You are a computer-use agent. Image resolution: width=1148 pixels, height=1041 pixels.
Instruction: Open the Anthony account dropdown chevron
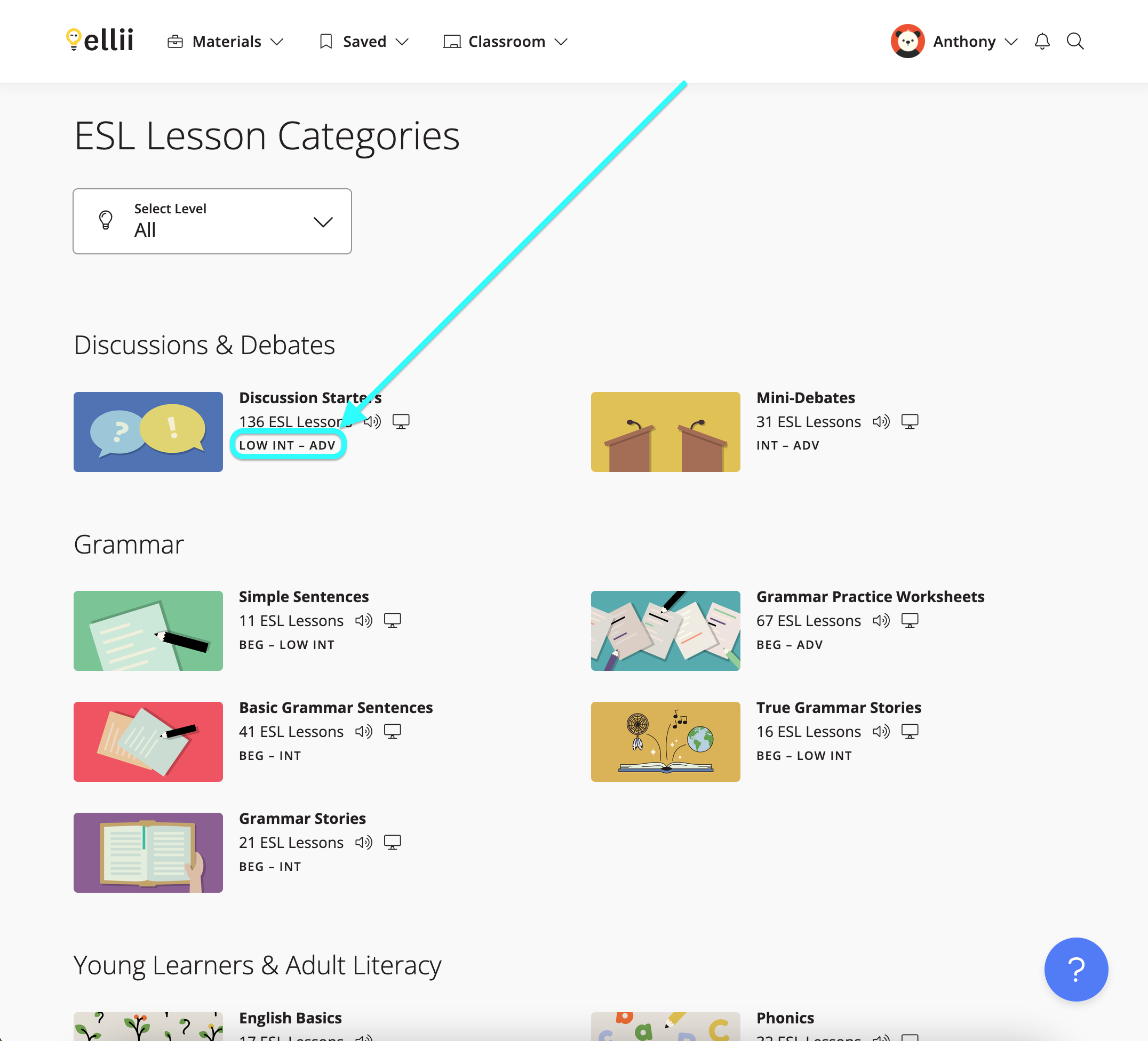pos(1012,42)
